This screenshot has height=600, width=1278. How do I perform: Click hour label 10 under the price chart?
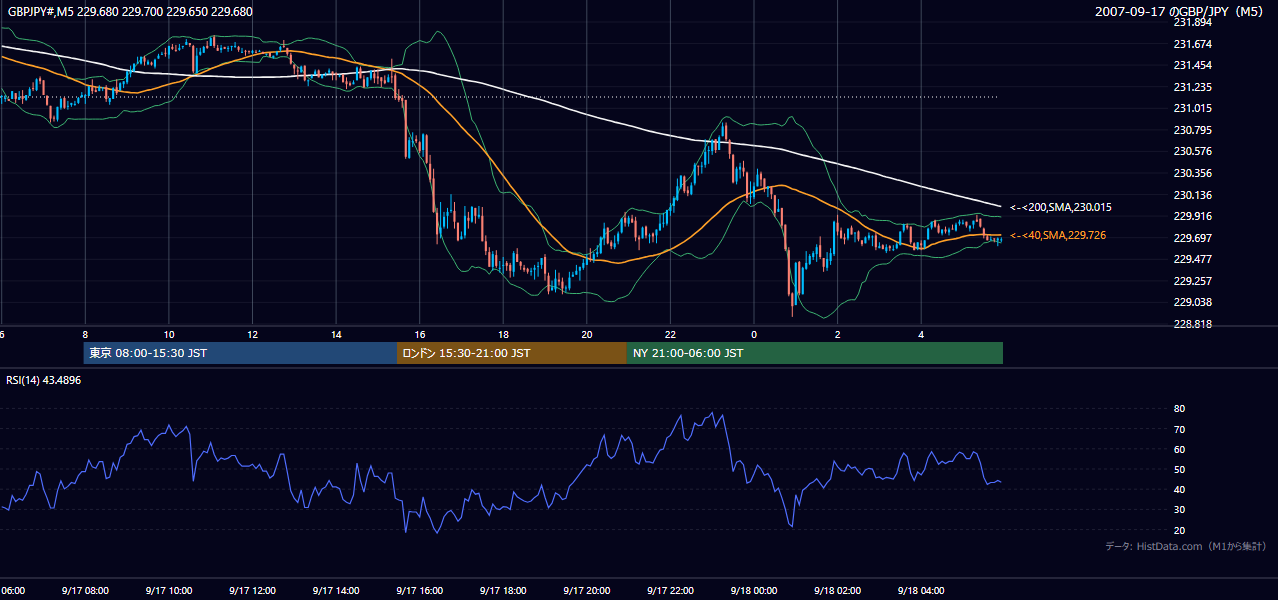tap(168, 334)
